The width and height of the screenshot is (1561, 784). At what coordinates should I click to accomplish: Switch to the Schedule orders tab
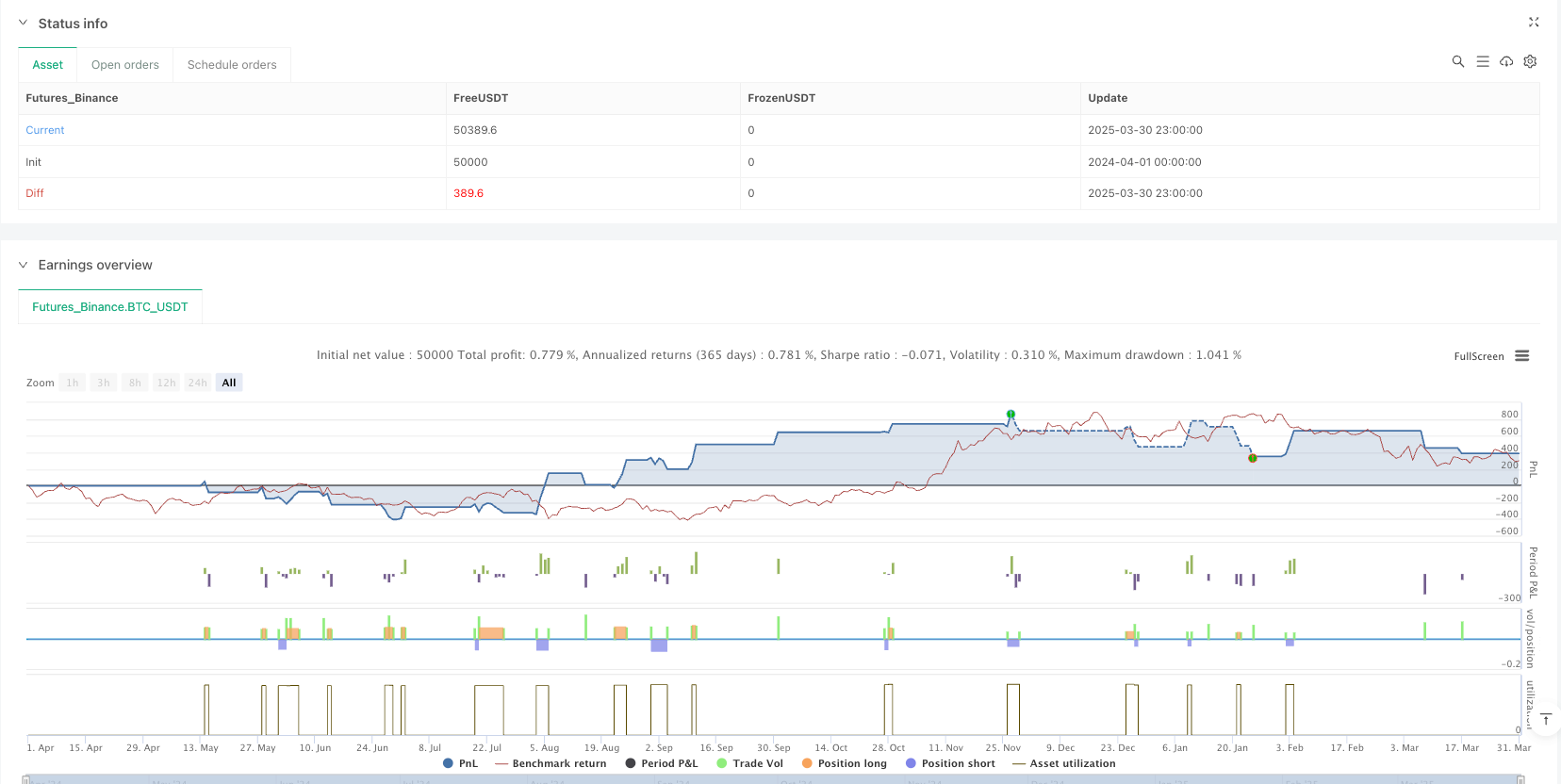tap(232, 65)
